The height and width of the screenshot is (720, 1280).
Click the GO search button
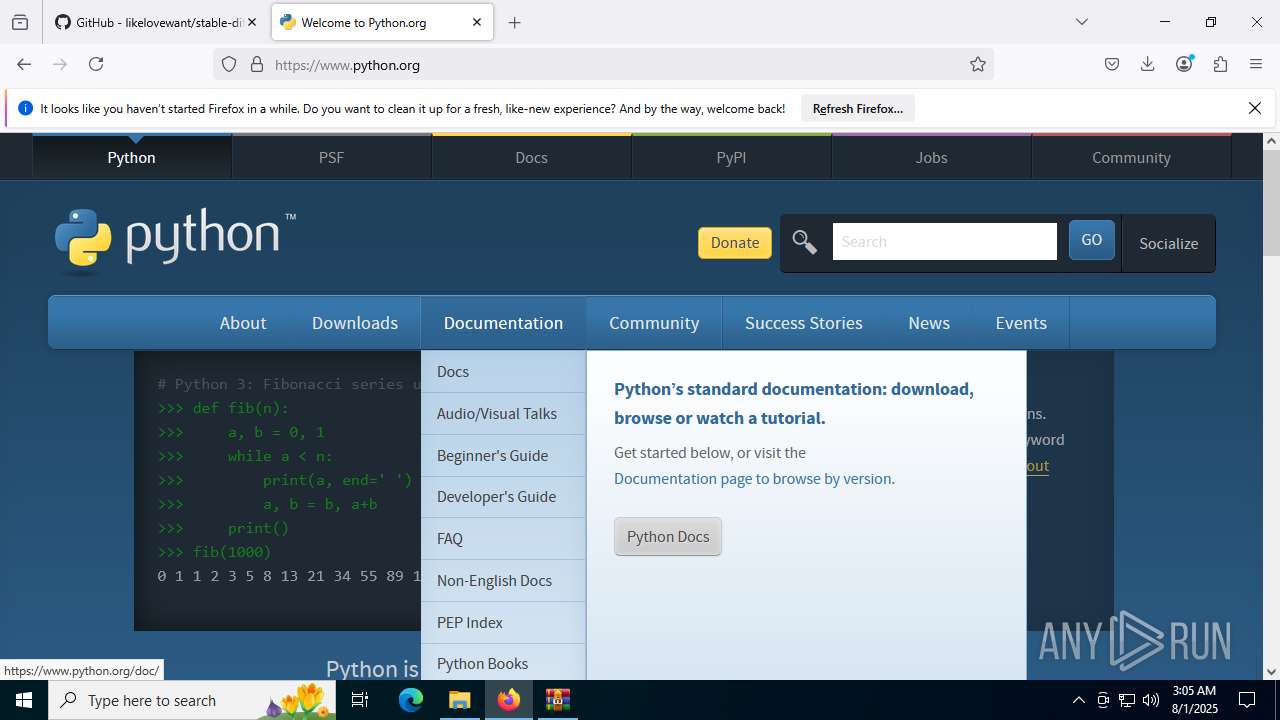[x=1092, y=240]
